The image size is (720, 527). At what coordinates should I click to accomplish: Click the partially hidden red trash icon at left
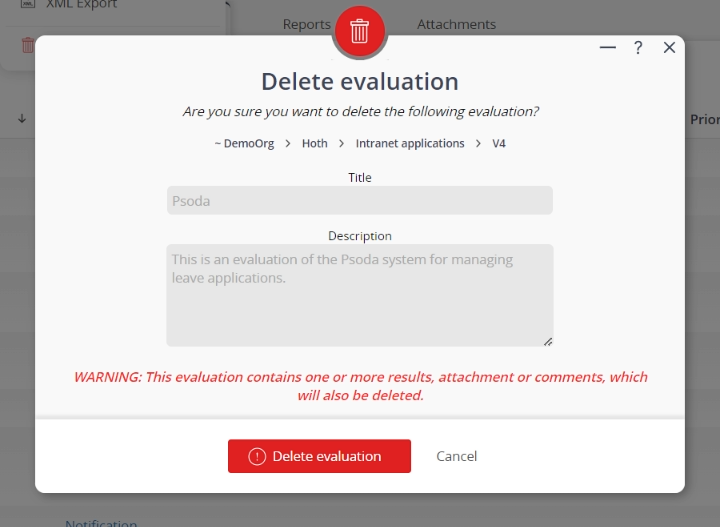click(x=28, y=45)
